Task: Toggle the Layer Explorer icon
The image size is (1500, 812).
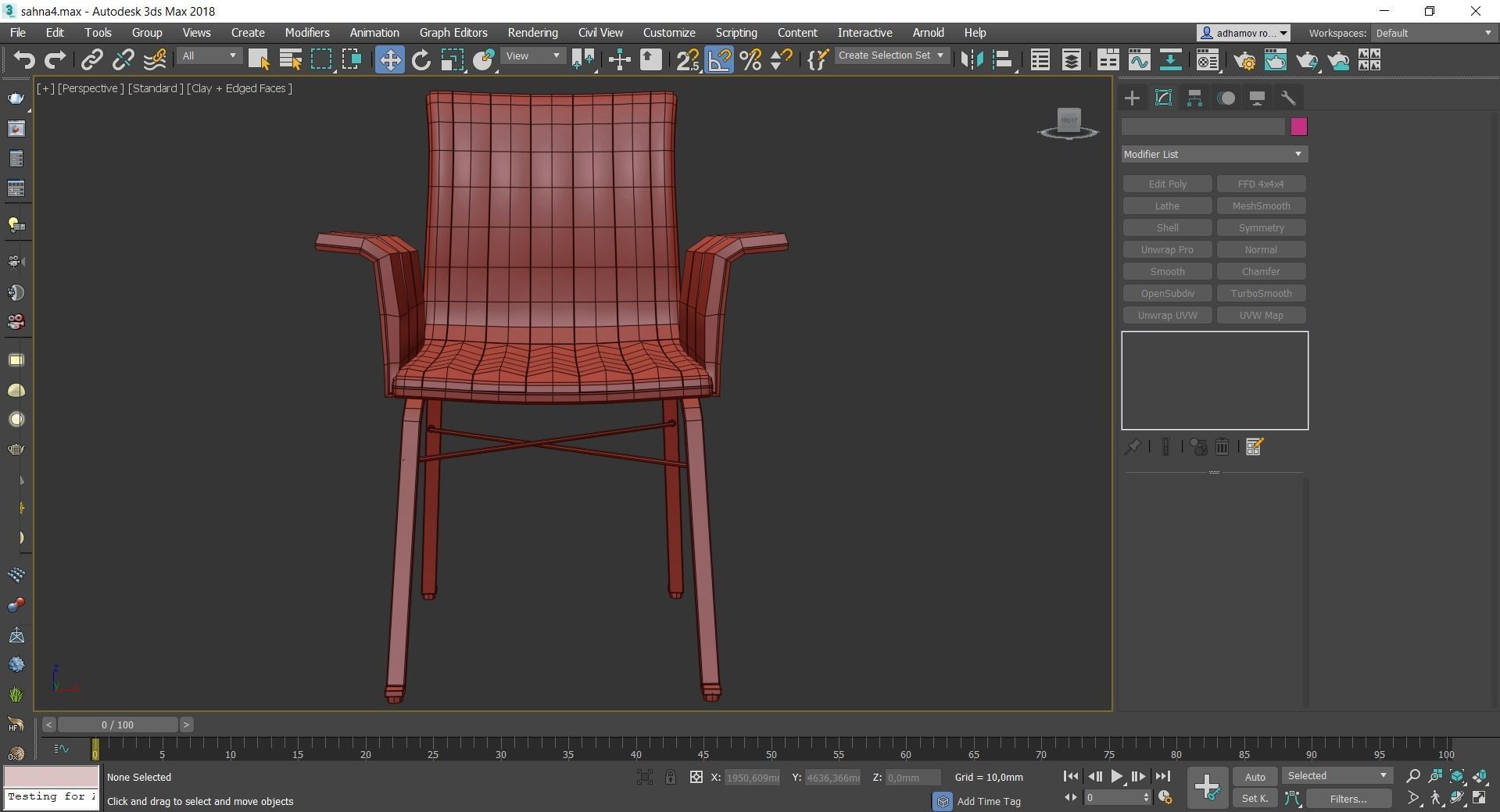Action: pyautogui.click(x=1071, y=59)
